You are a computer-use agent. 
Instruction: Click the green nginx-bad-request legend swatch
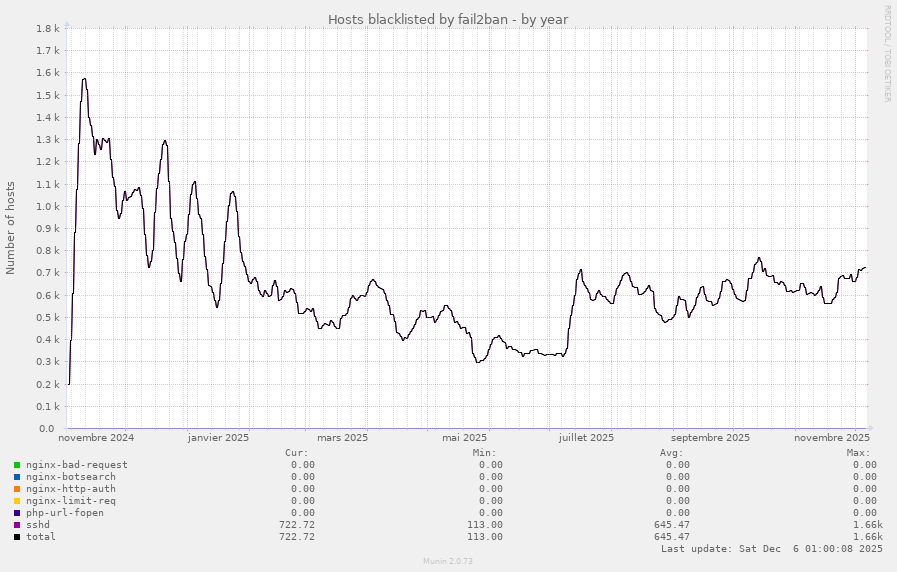(17, 465)
